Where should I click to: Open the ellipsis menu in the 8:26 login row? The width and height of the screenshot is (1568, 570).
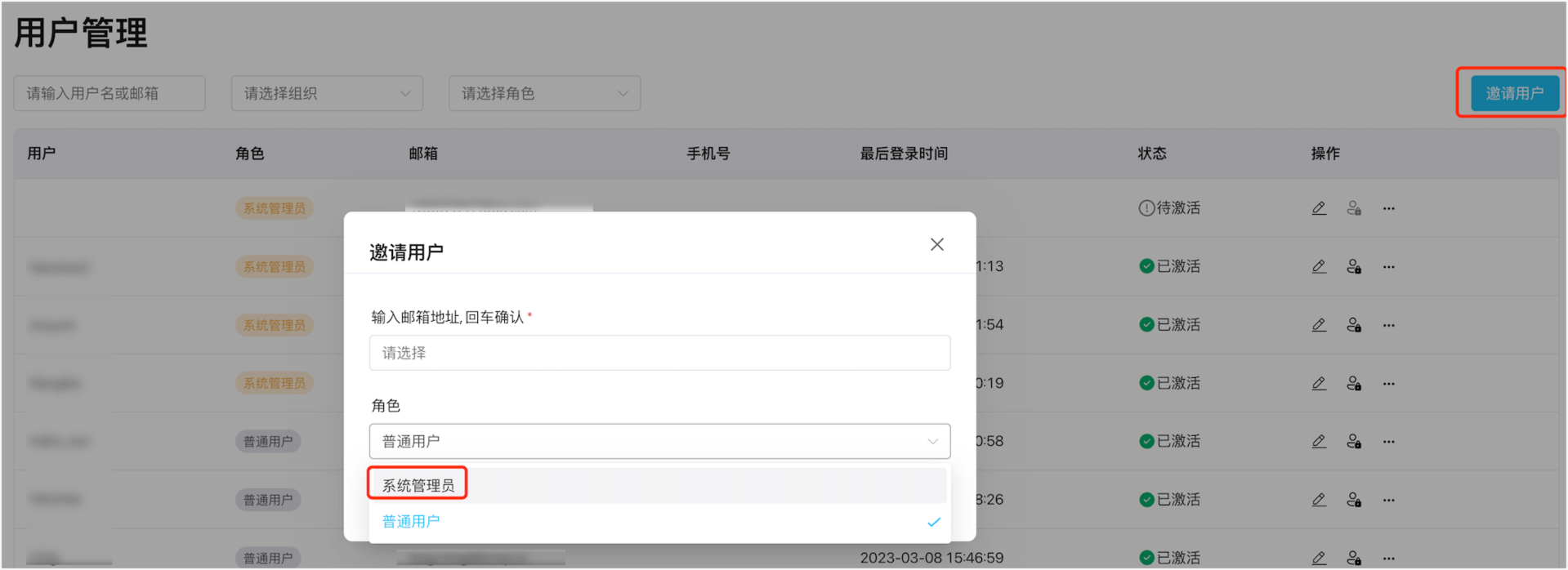[x=1388, y=500]
